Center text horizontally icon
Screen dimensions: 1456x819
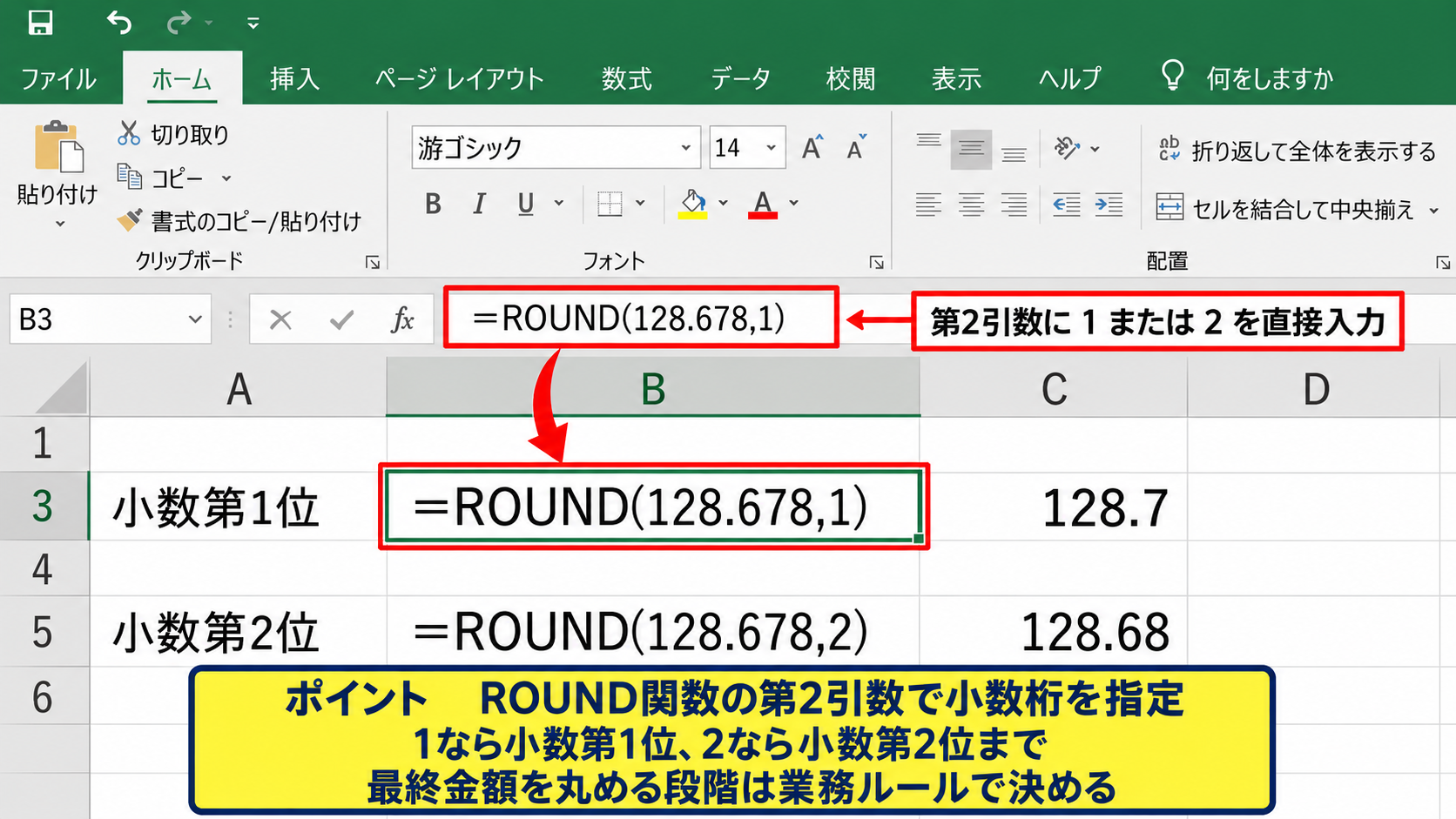click(x=971, y=205)
